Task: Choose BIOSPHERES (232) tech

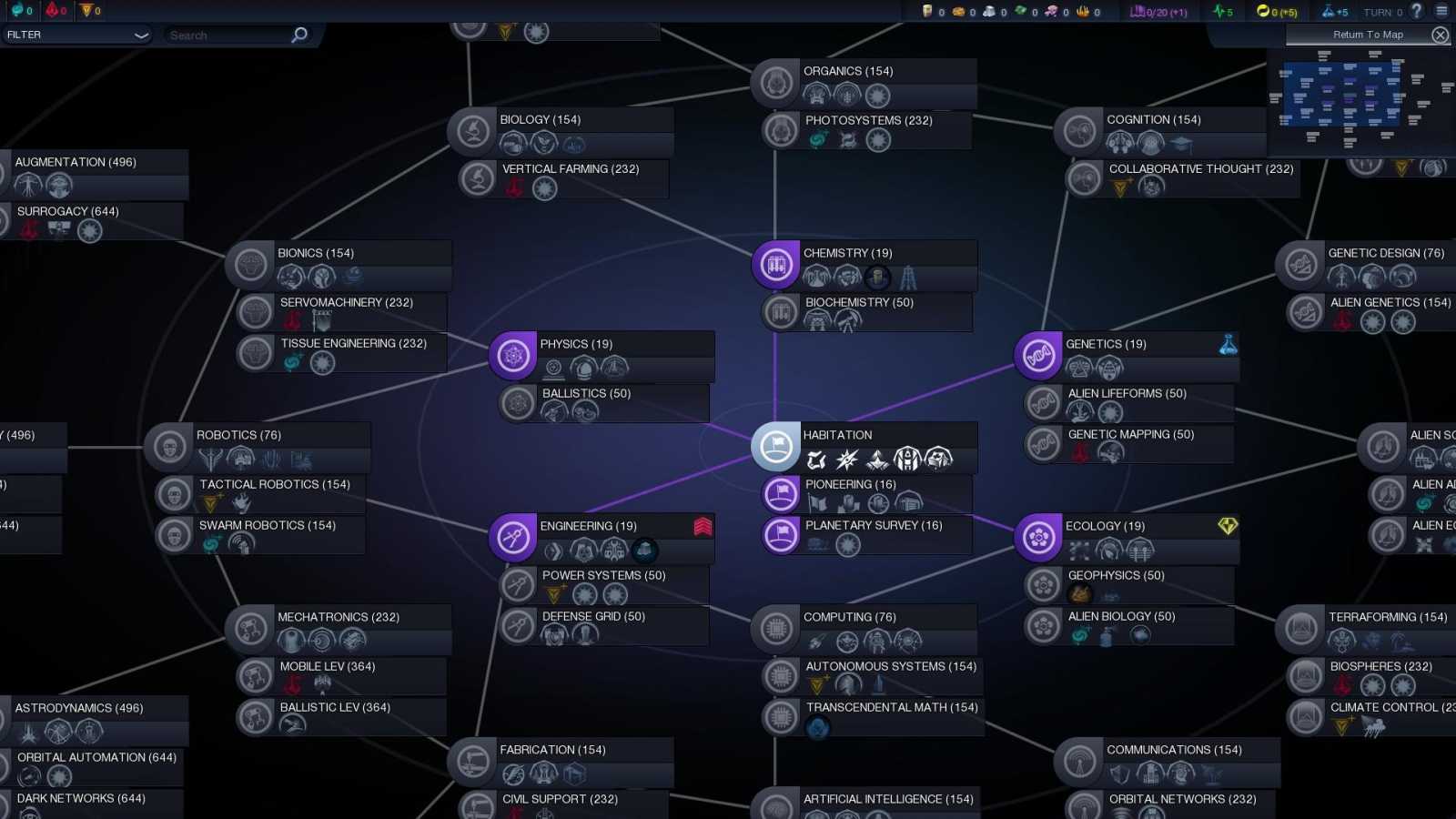Action: pyautogui.click(x=1372, y=676)
